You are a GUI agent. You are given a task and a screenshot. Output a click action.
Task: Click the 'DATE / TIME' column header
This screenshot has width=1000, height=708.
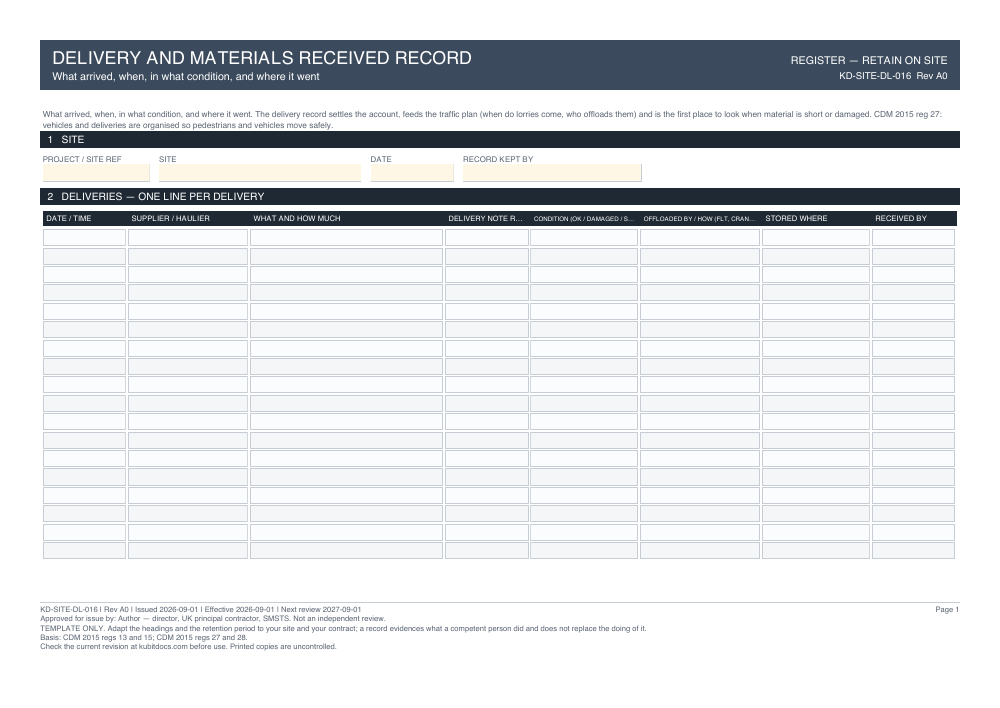coord(69,218)
